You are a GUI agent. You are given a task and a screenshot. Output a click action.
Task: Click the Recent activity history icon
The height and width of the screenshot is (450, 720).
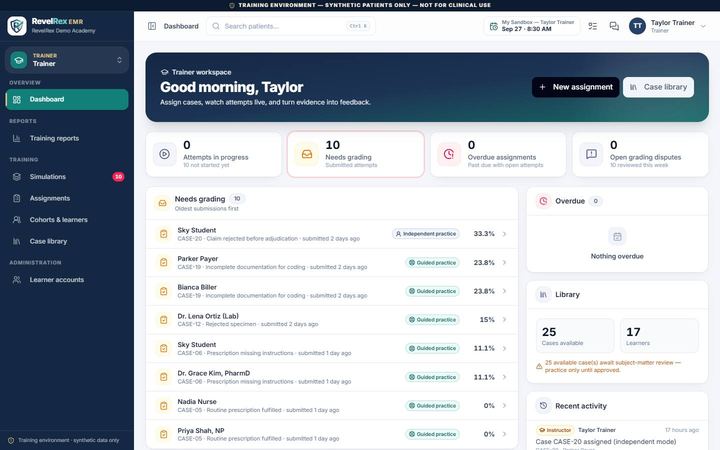(x=543, y=406)
